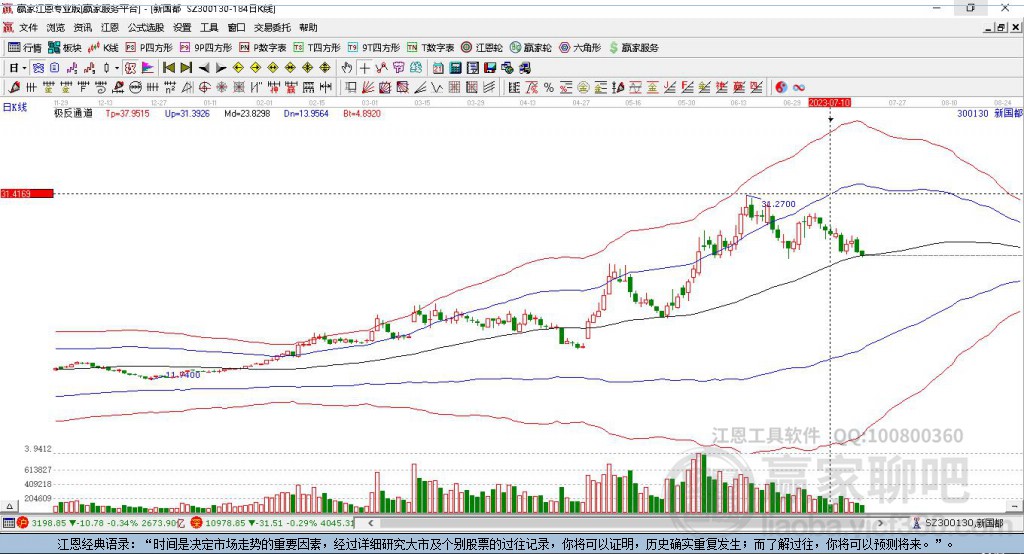The image size is (1024, 554).
Task: Open the 六角形 hexagon tool
Action: click(x=578, y=47)
